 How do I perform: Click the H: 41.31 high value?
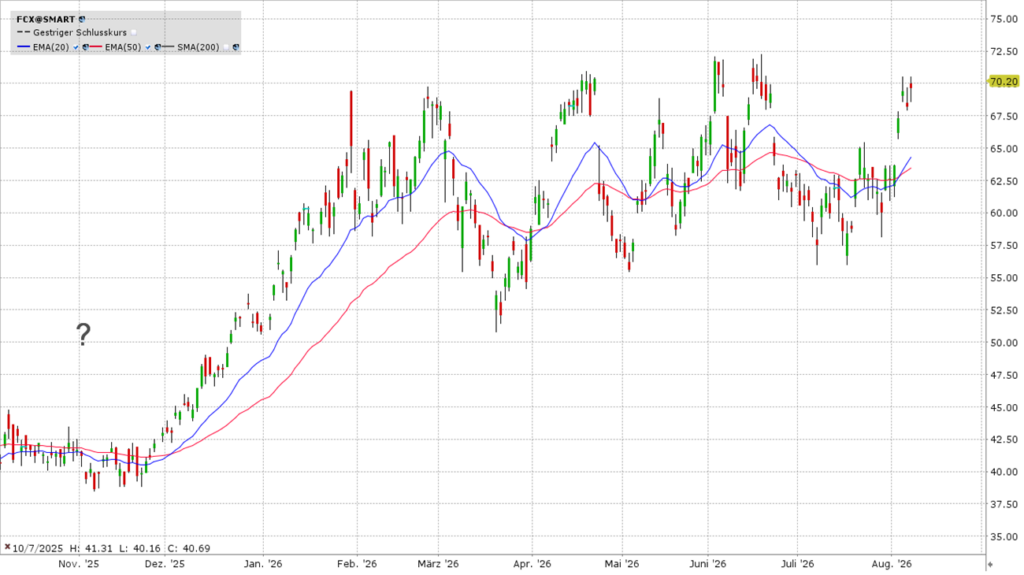(x=91, y=548)
